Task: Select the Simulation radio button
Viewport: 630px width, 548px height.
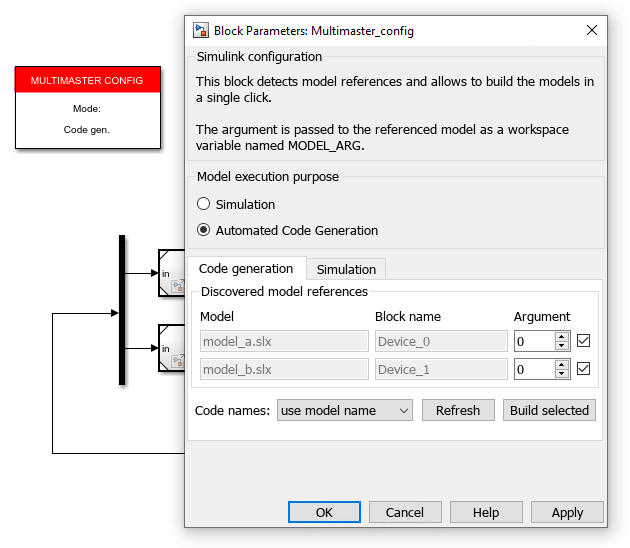Action: [203, 204]
